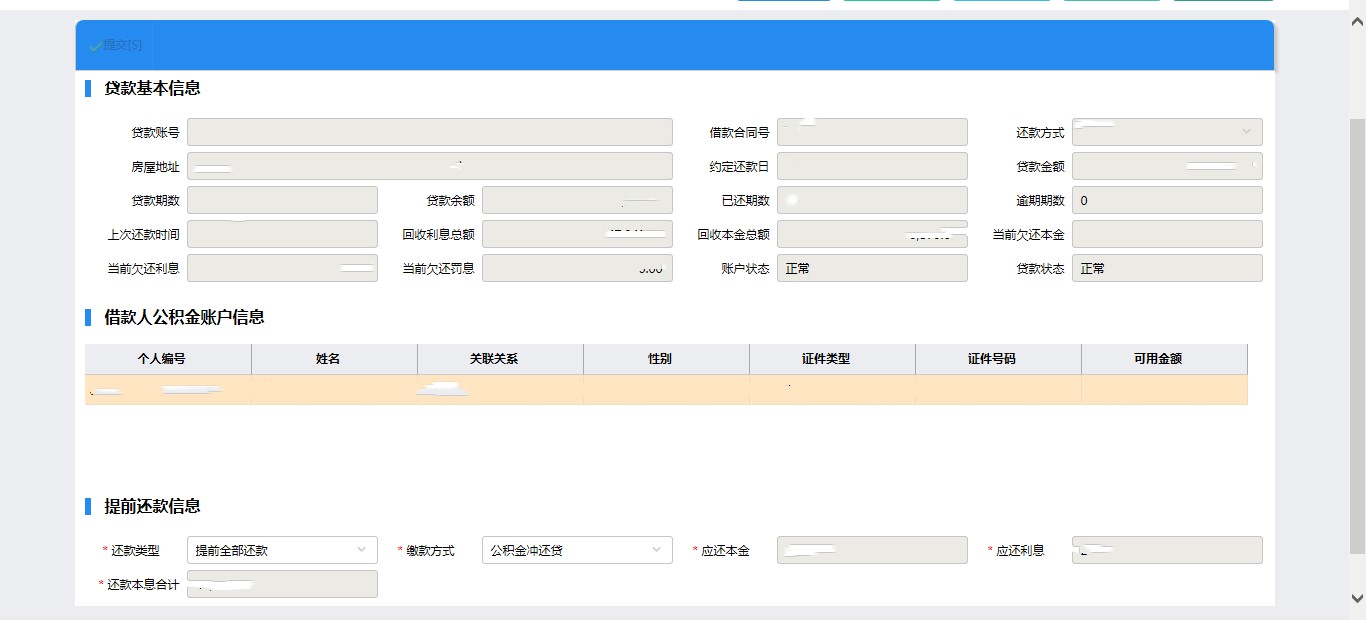Viewport: 1366px width, 620px height.
Task: Click the 上次还款时间 field
Action: tap(282, 234)
